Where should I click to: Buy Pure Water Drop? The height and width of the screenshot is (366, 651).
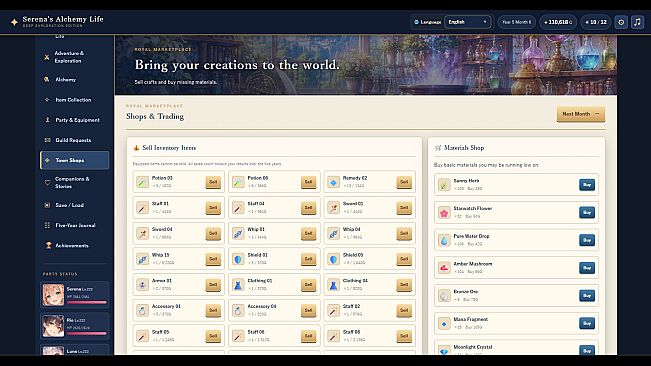[587, 240]
